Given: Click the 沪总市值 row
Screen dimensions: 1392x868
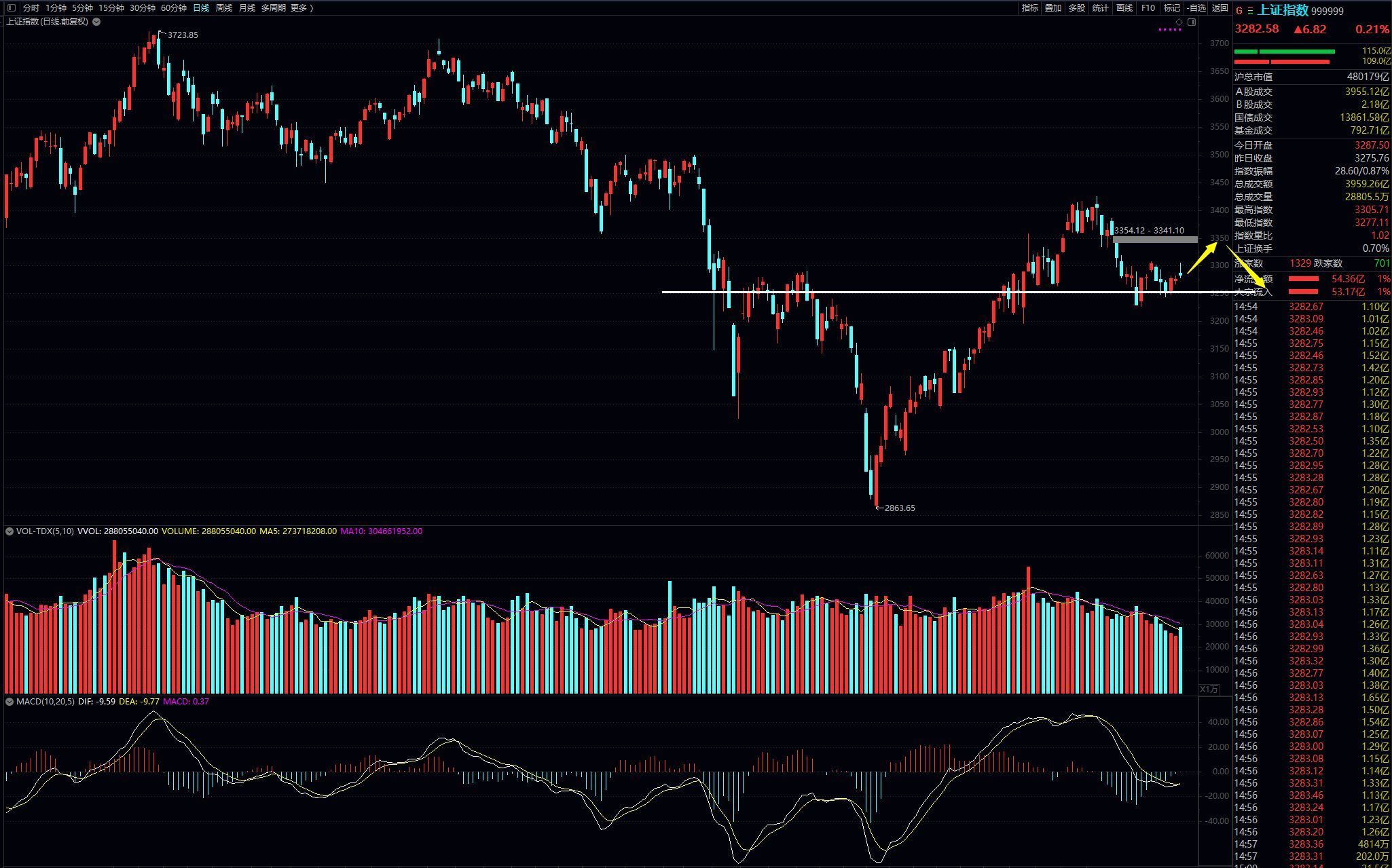Looking at the screenshot, I should point(1312,77).
